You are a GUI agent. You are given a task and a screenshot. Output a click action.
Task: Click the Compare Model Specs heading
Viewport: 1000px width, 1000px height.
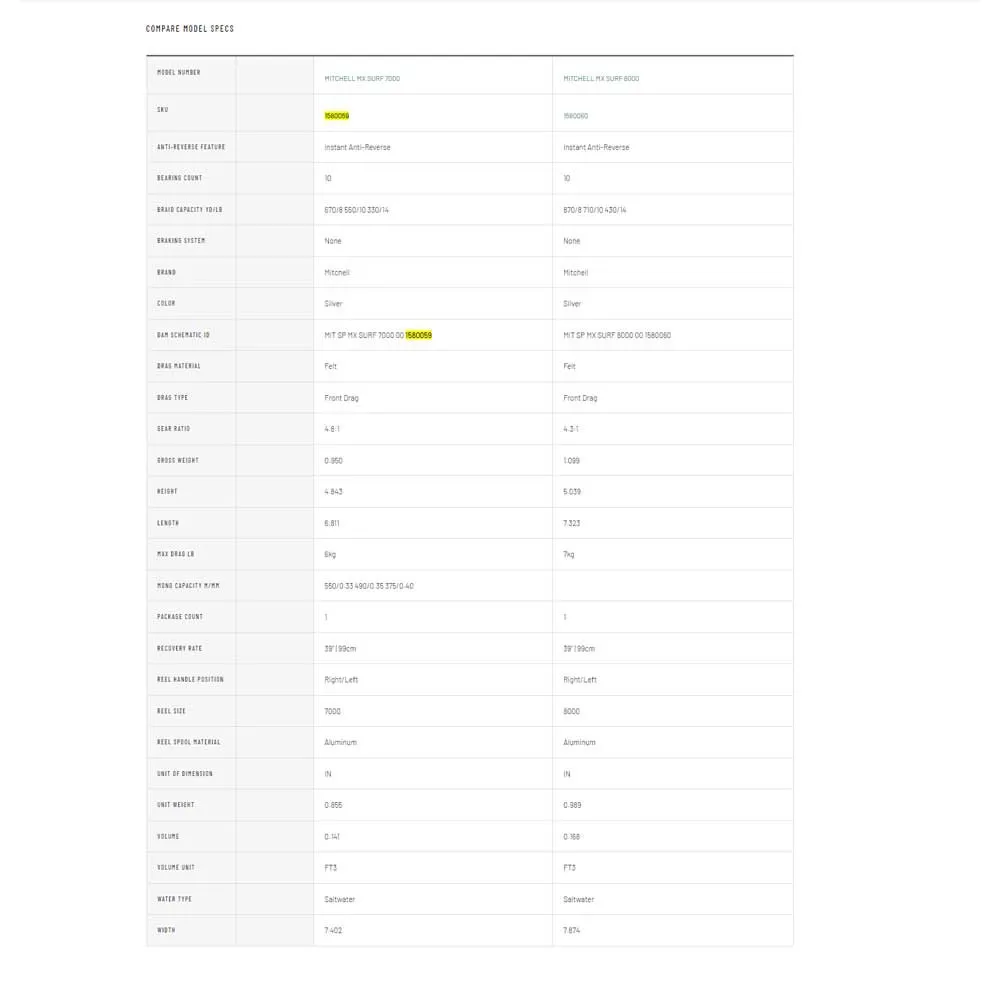pyautogui.click(x=190, y=29)
